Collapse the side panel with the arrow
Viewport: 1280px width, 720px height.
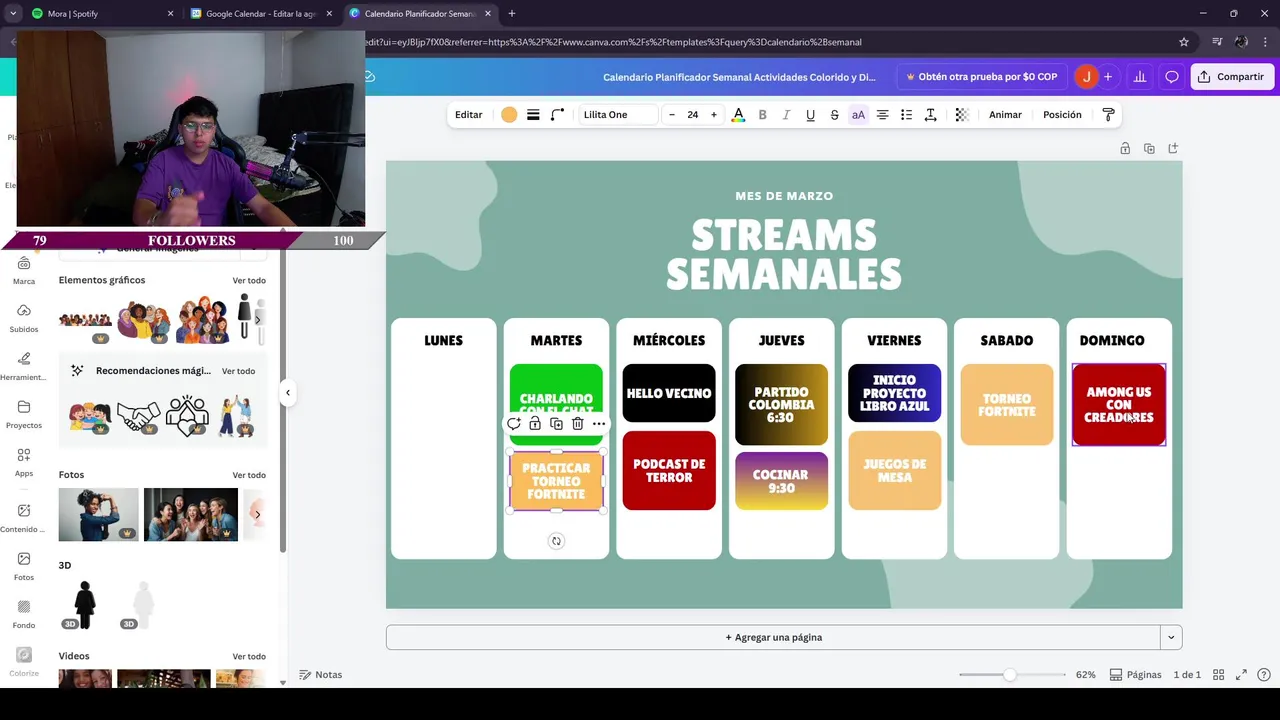[x=288, y=393]
